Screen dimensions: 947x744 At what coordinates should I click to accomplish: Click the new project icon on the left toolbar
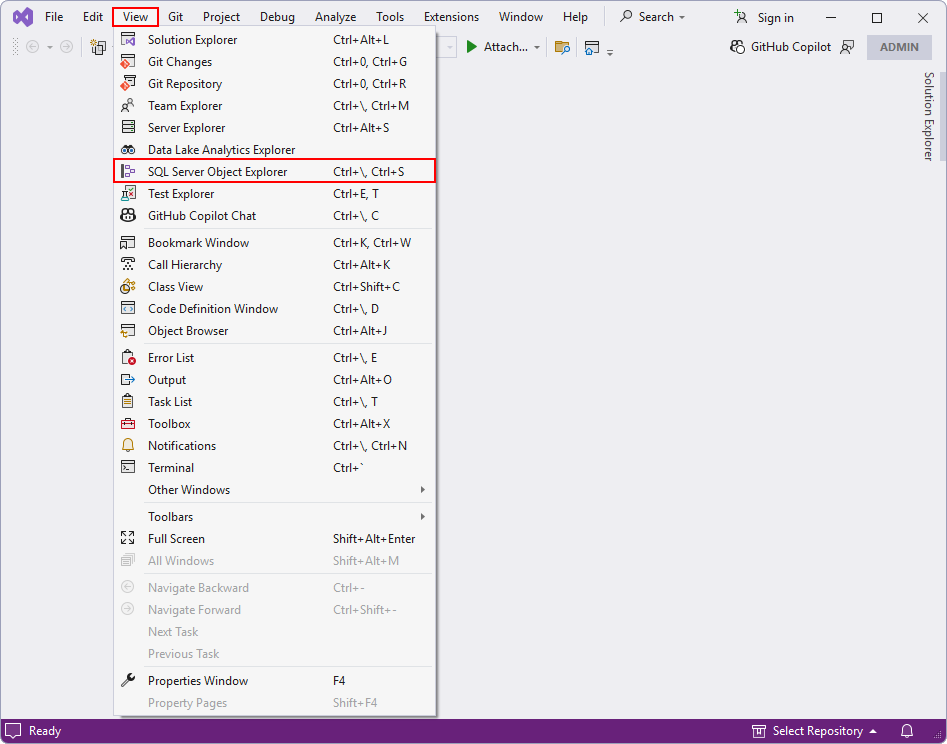pyautogui.click(x=97, y=47)
